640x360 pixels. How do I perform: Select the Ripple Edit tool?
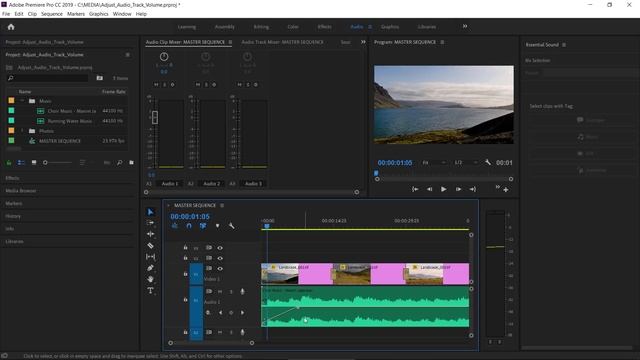tap(151, 234)
